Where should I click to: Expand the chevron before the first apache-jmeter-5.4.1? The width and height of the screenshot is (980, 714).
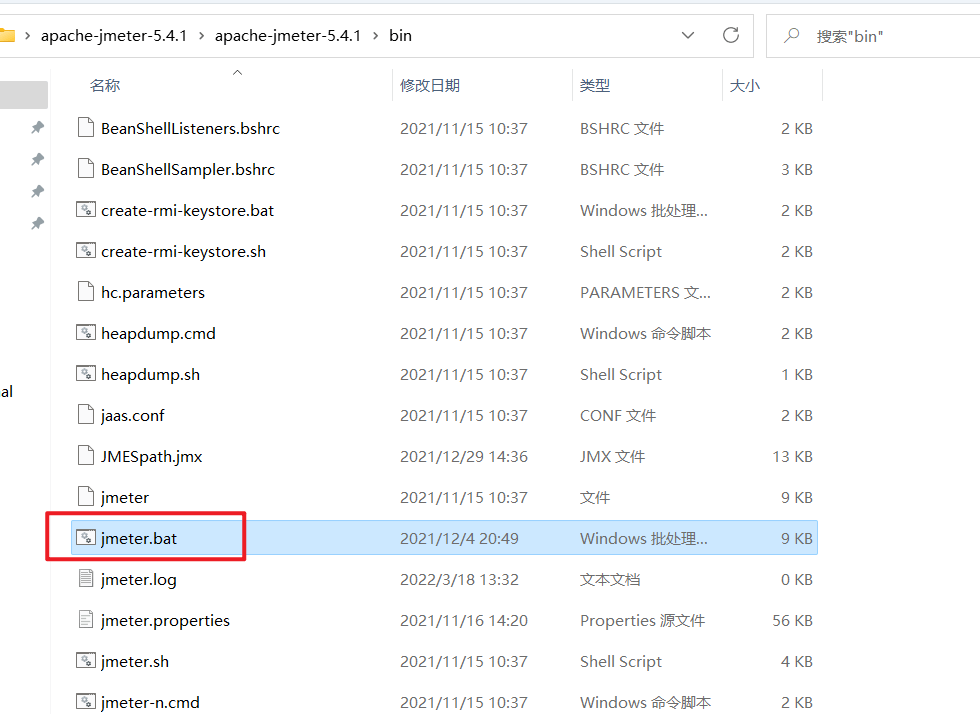click(x=28, y=36)
